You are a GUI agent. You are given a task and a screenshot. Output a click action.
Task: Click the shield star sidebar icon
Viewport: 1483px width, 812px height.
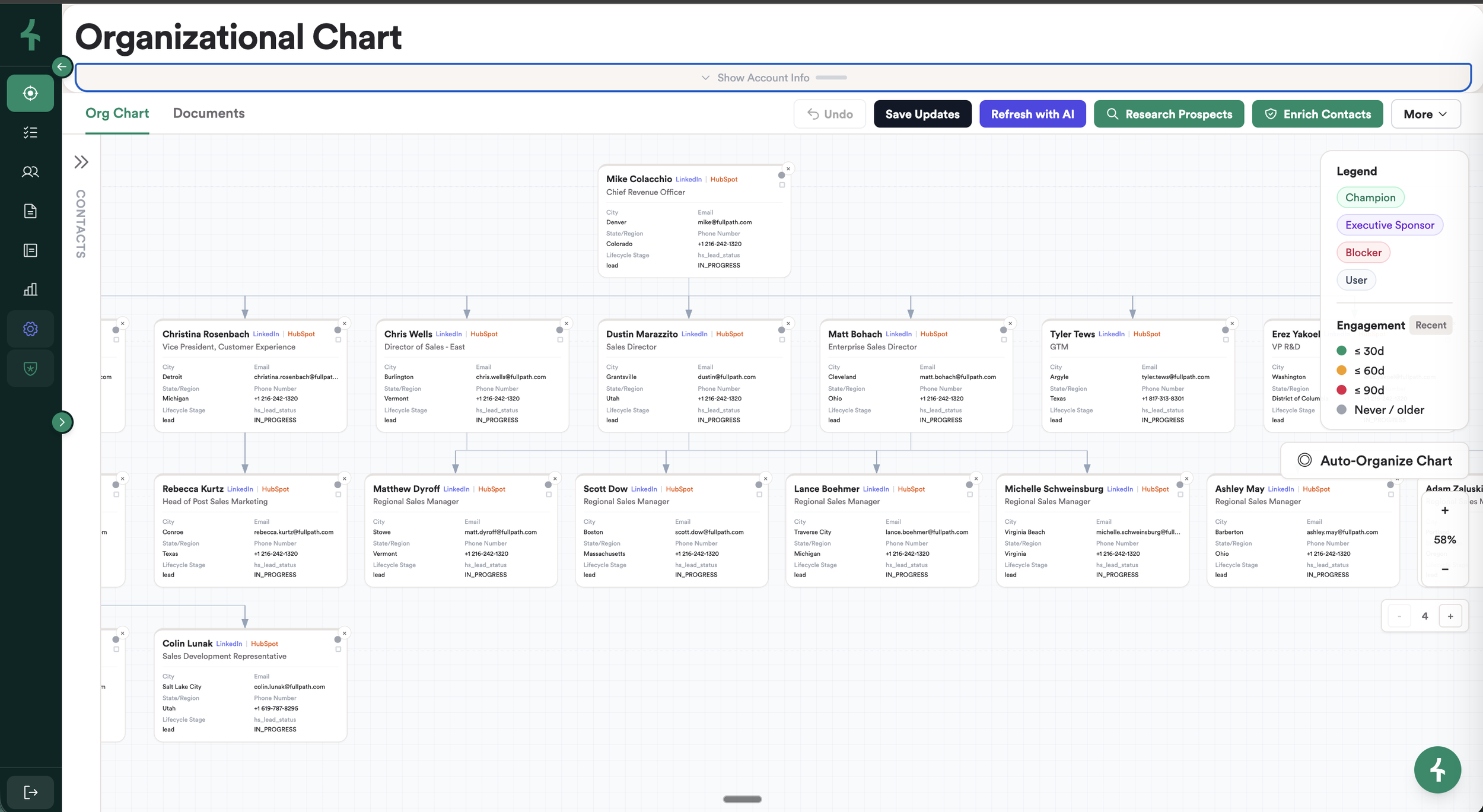(x=30, y=368)
